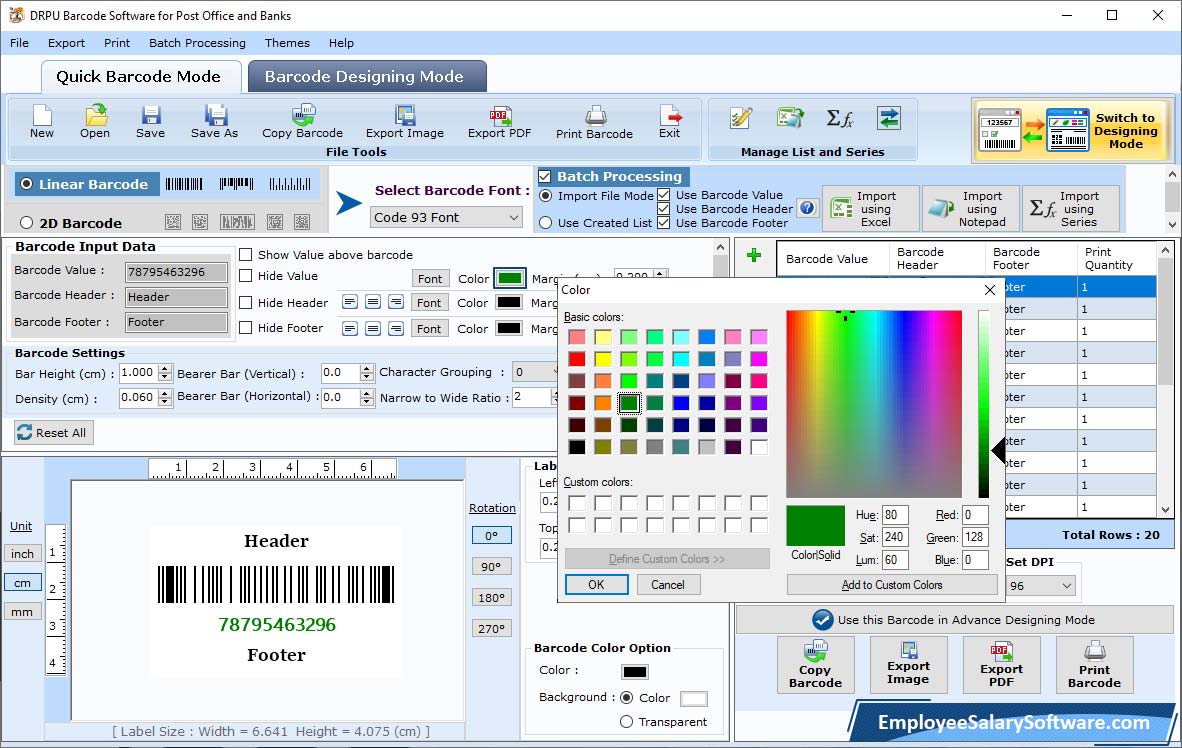Viewport: 1182px width, 748px height.
Task: Click large Export PDF button at bottom
Action: pos(1001,664)
